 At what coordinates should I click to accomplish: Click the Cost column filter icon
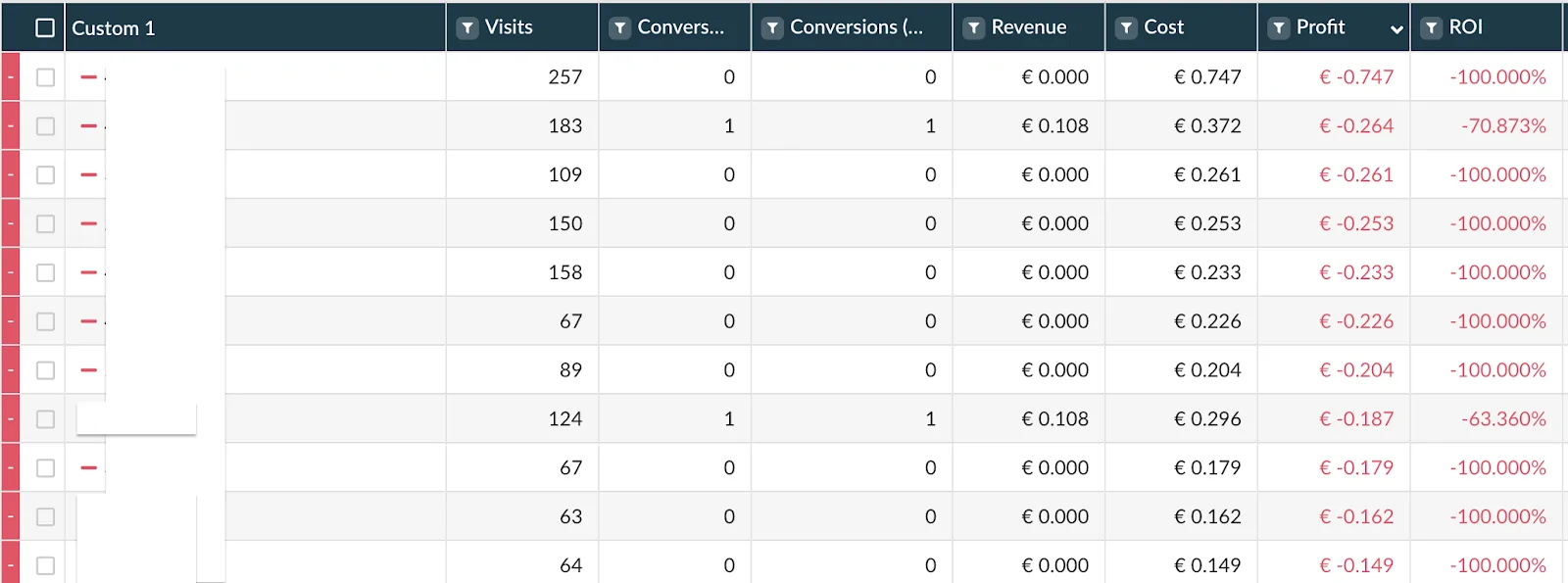point(1126,28)
